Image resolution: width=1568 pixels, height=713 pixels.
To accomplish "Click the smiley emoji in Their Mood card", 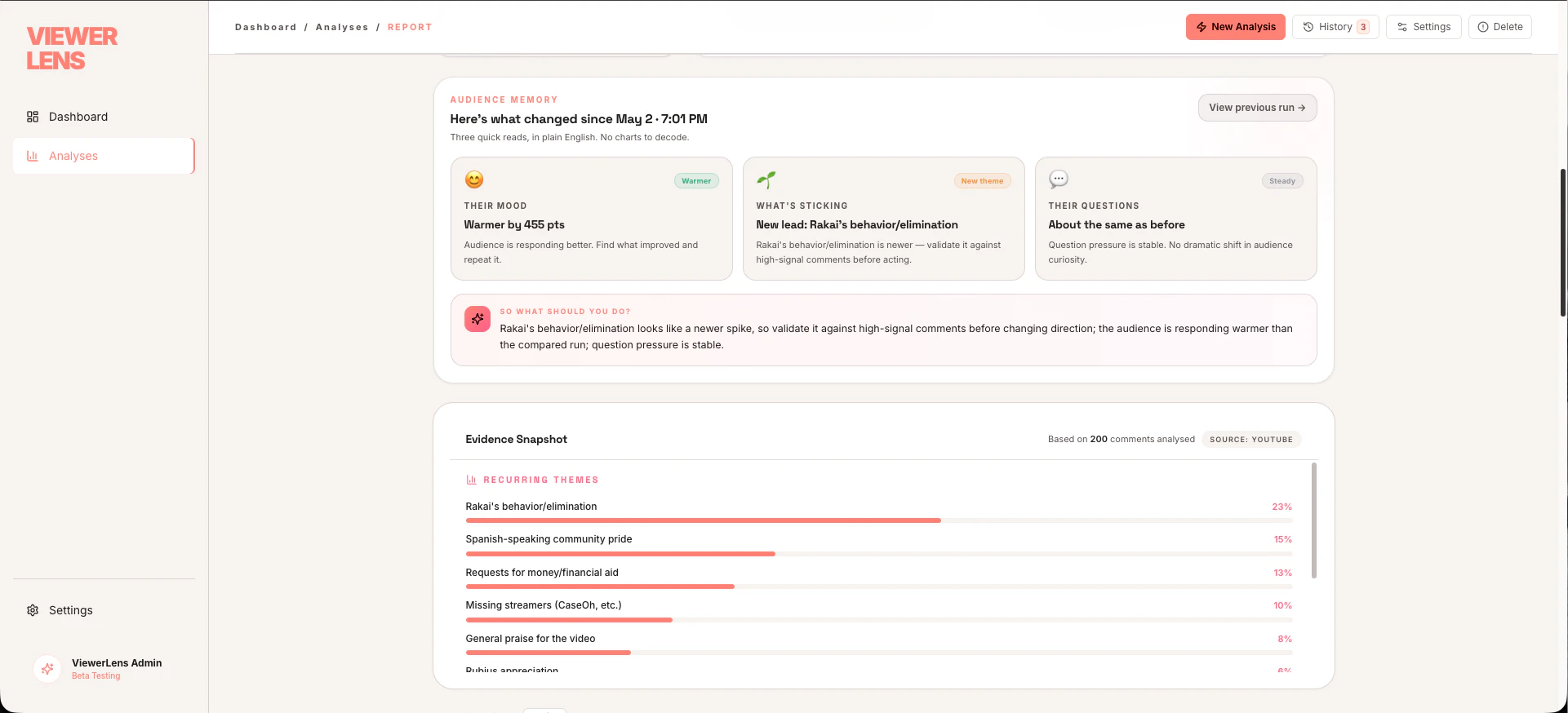I will 474,179.
